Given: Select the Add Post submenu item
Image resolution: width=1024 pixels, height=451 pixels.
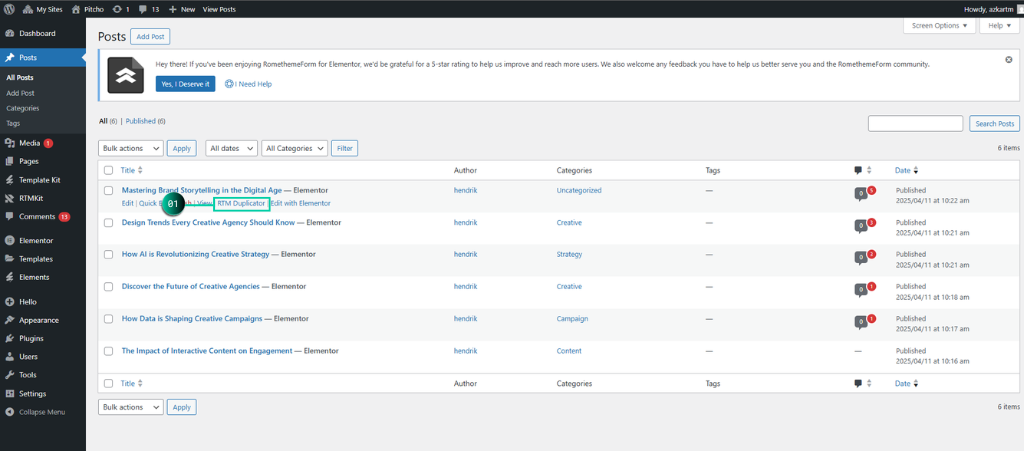Looking at the screenshot, I should coord(20,93).
